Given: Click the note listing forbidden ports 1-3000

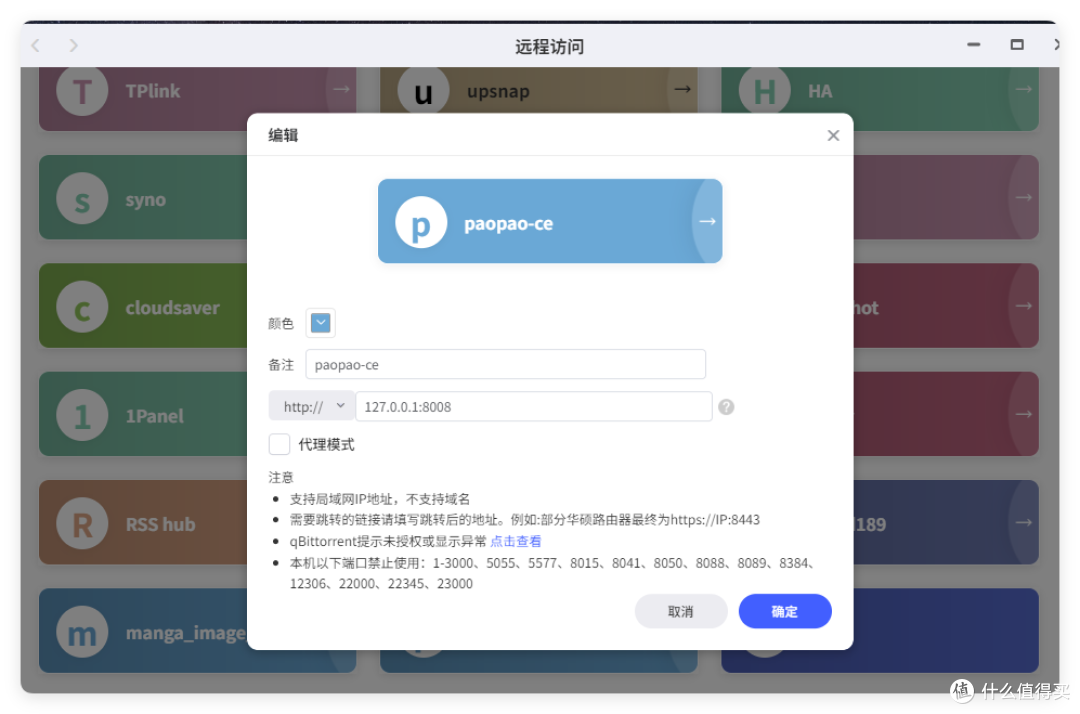Looking at the screenshot, I should click(x=552, y=573).
